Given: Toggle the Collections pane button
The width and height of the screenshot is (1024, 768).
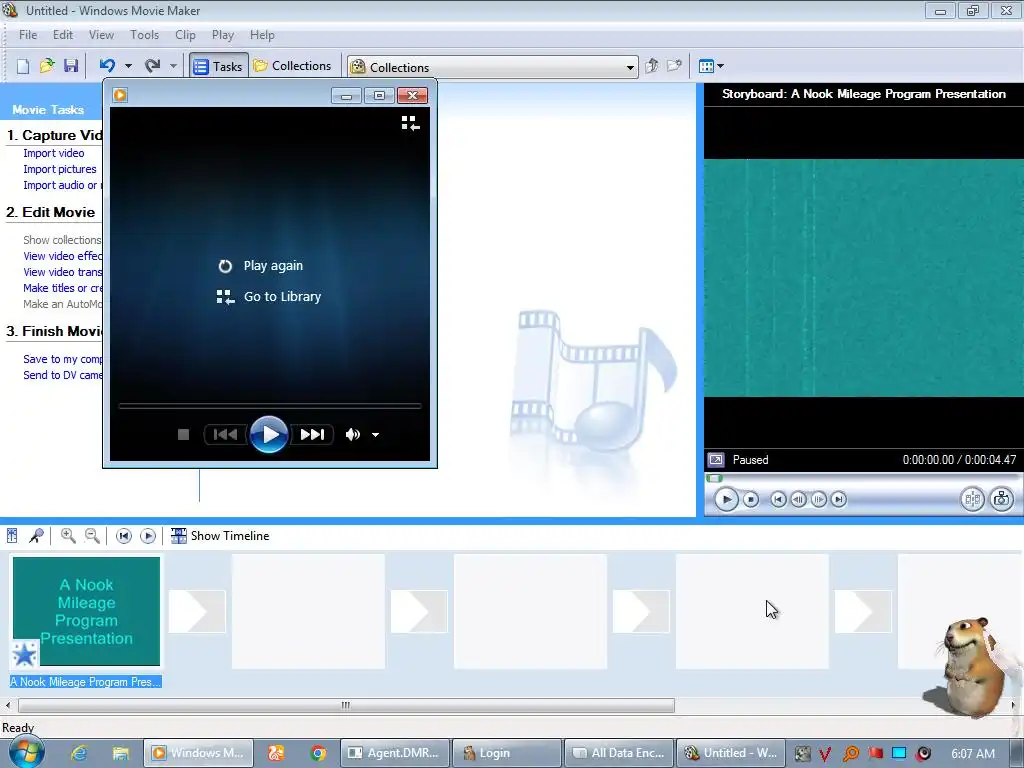Looking at the screenshot, I should pyautogui.click(x=293, y=66).
